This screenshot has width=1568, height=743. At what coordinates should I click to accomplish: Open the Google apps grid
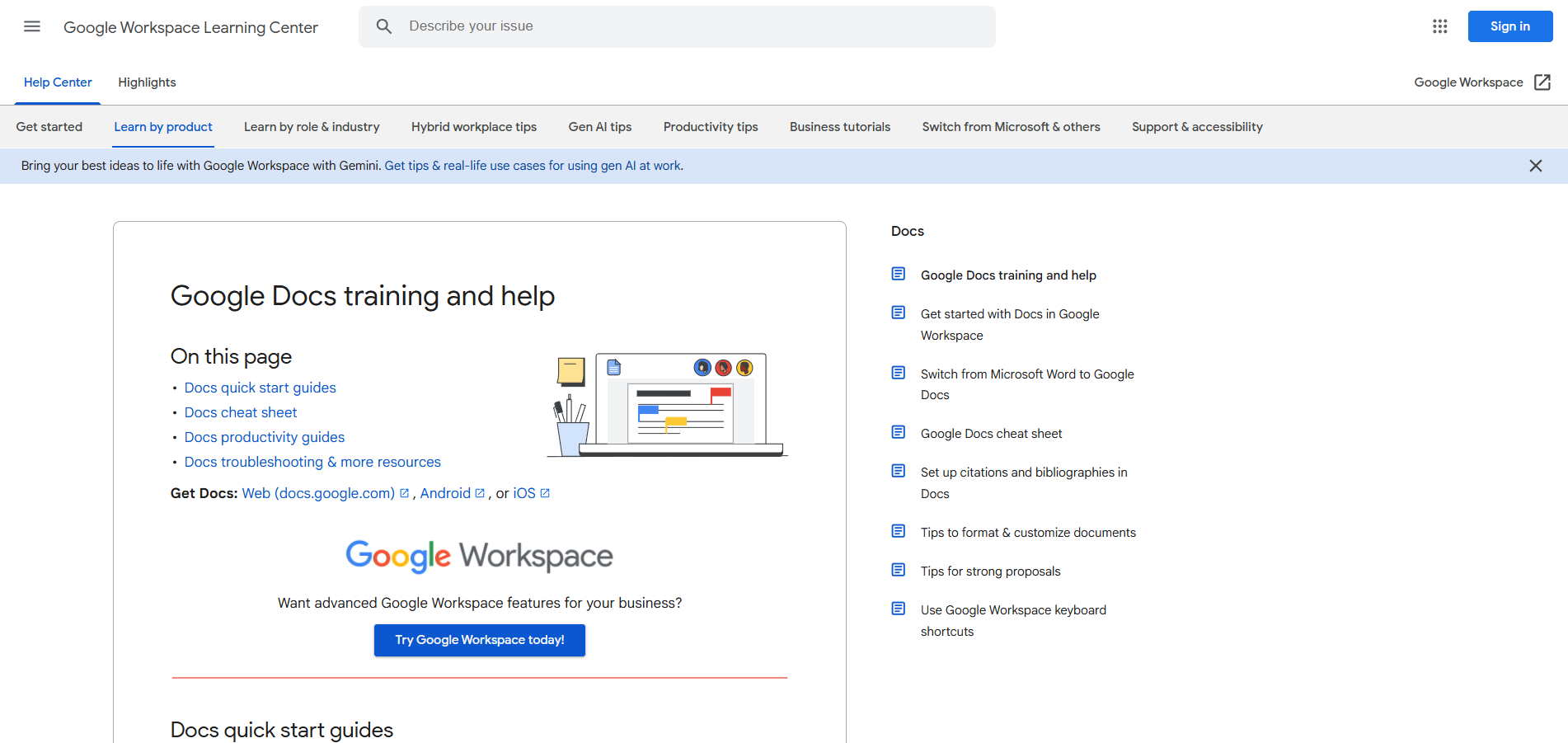pyautogui.click(x=1440, y=26)
